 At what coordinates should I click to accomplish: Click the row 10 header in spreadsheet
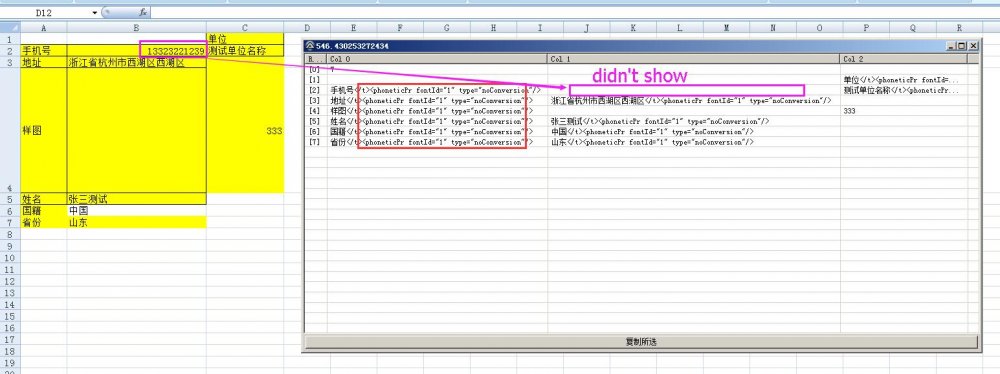(10, 257)
